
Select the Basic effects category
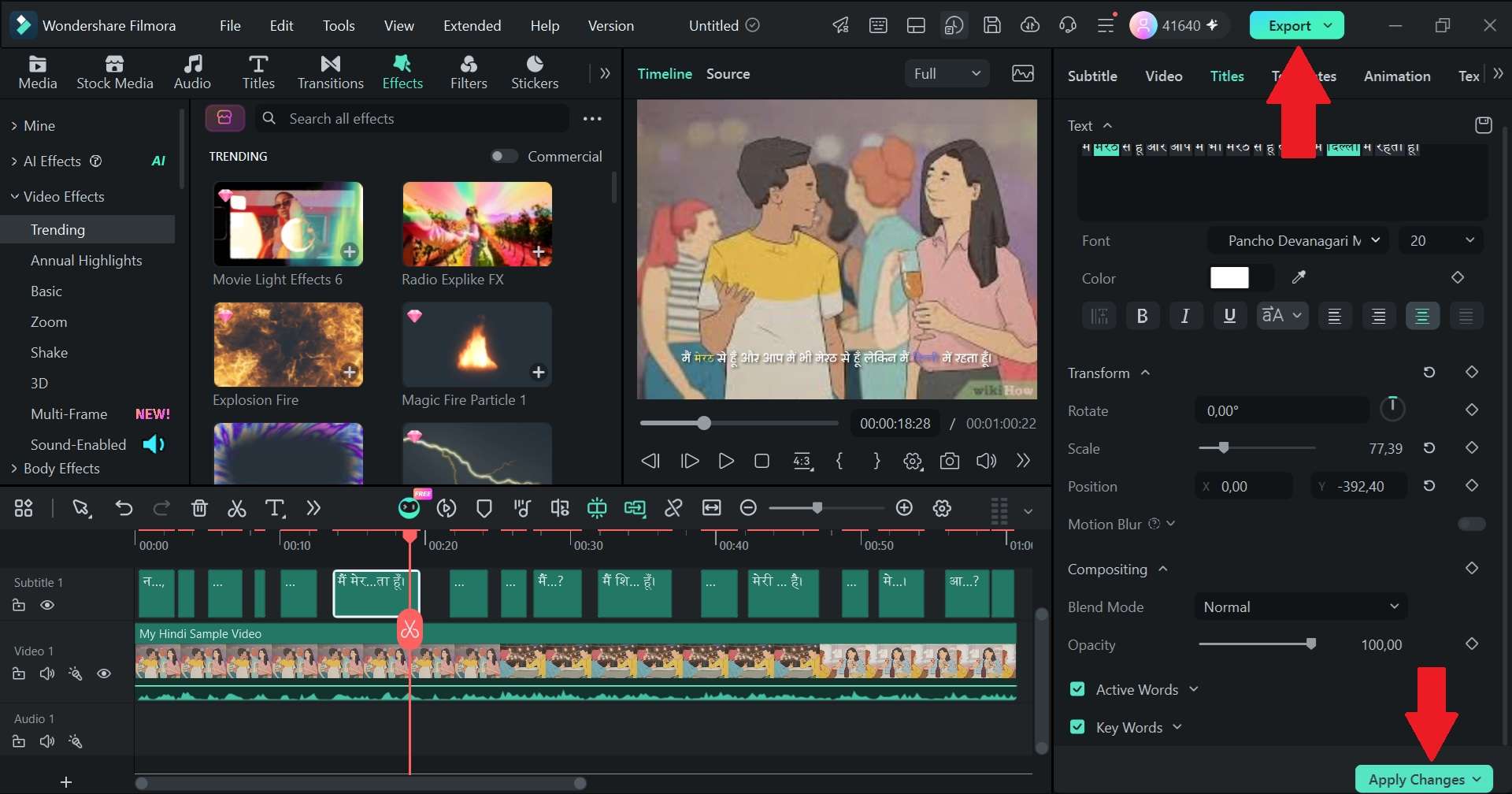(x=46, y=291)
